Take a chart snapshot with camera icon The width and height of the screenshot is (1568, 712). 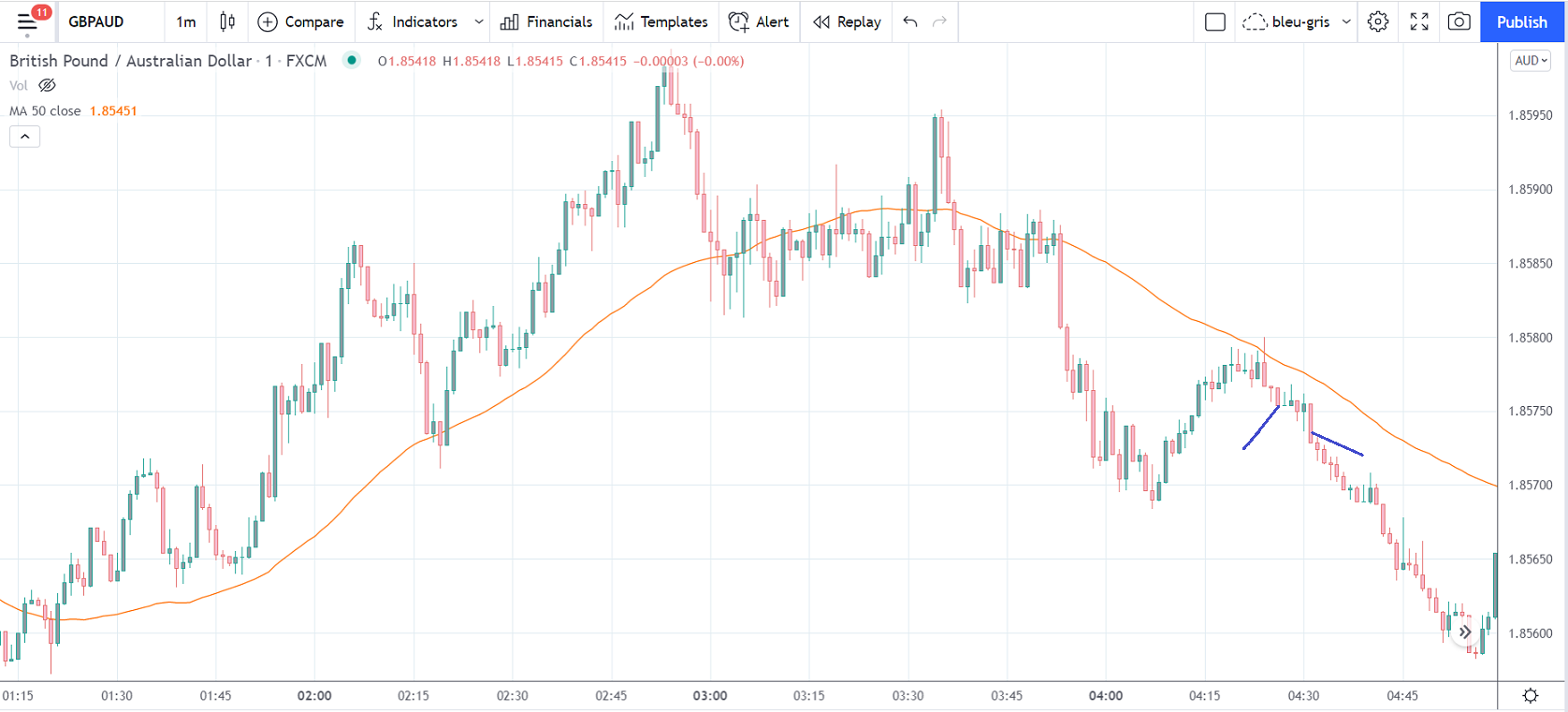coord(1459,22)
